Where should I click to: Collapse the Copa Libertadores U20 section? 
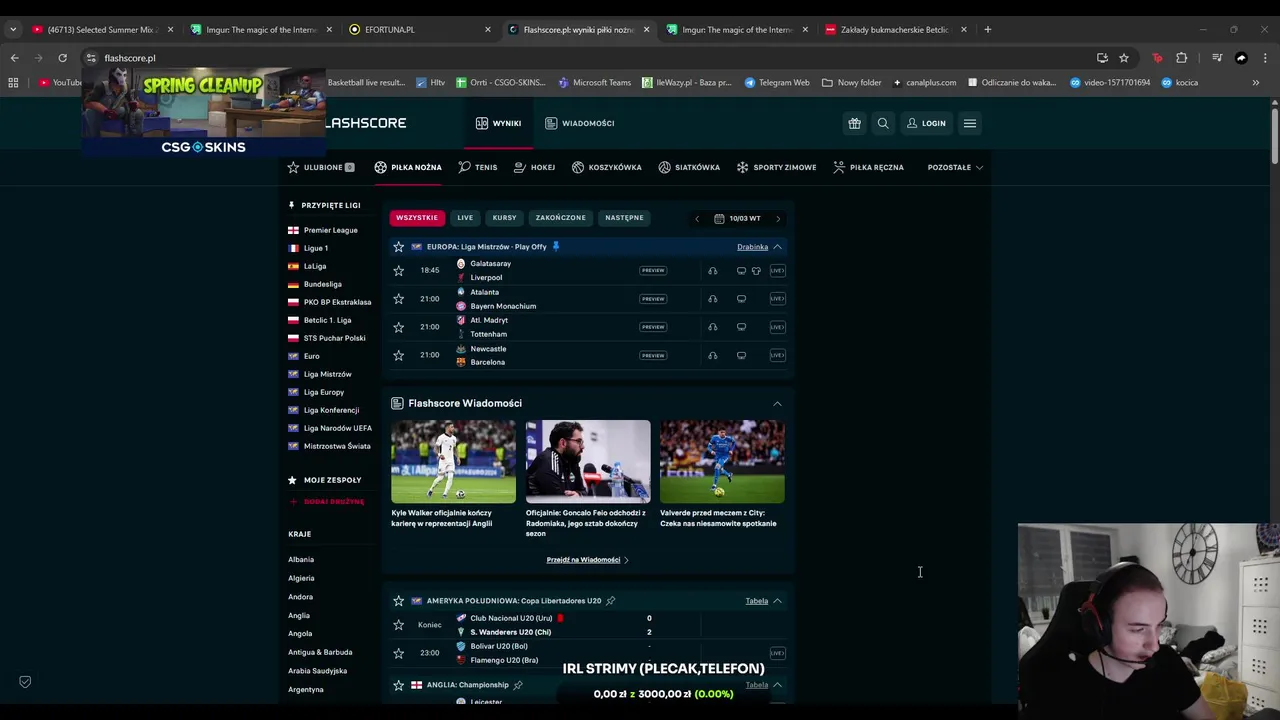click(777, 600)
